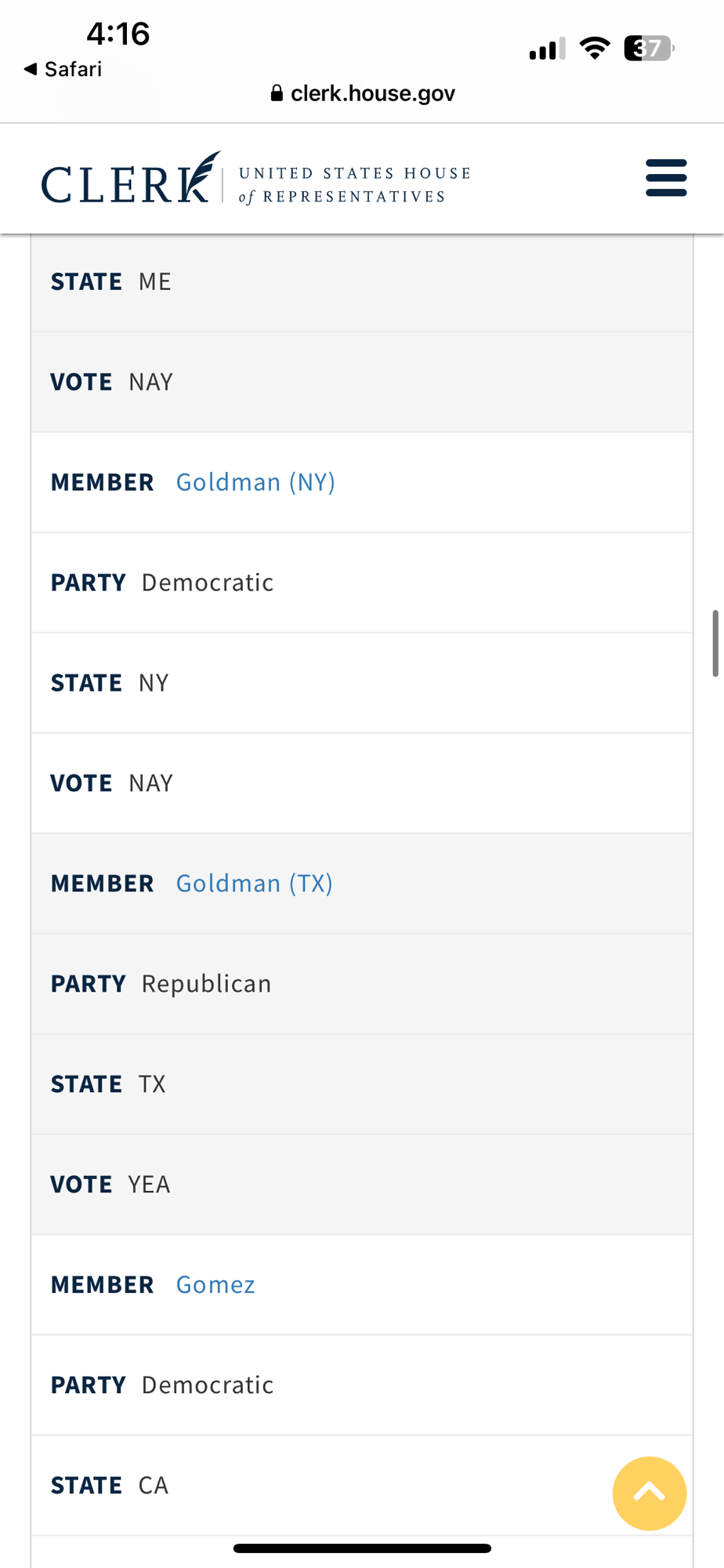This screenshot has width=724, height=1568.
Task: Open the hamburger navigation menu
Action: [x=666, y=178]
